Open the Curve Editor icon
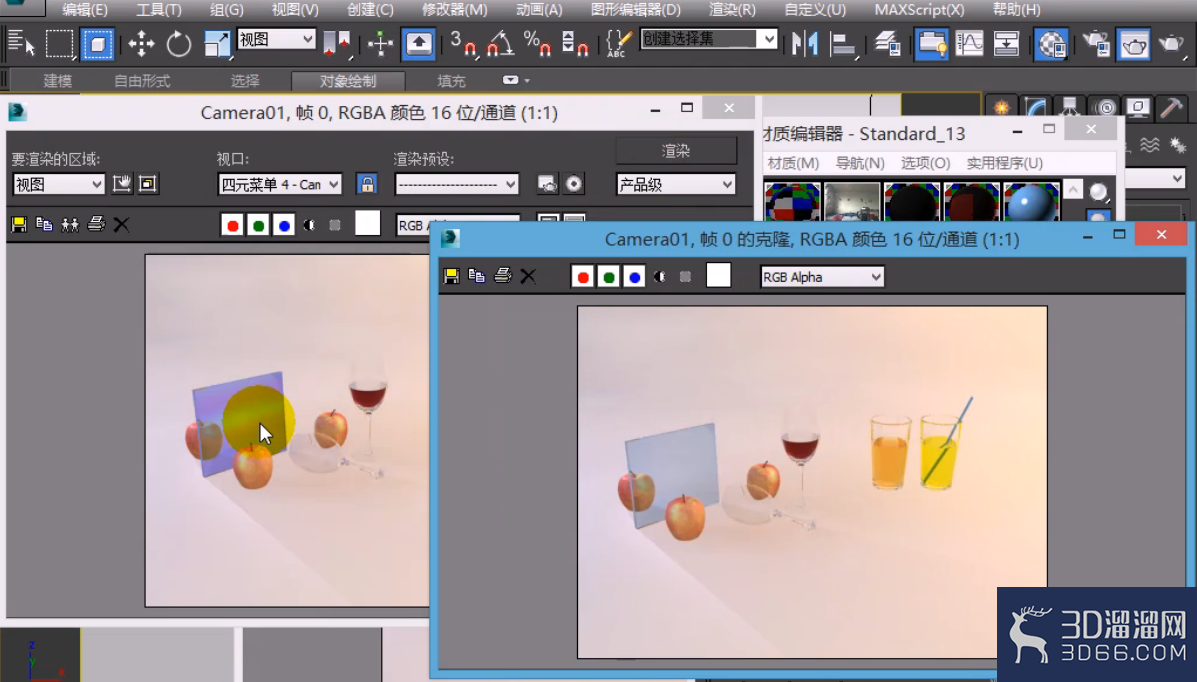The height and width of the screenshot is (682, 1197). pos(969,44)
